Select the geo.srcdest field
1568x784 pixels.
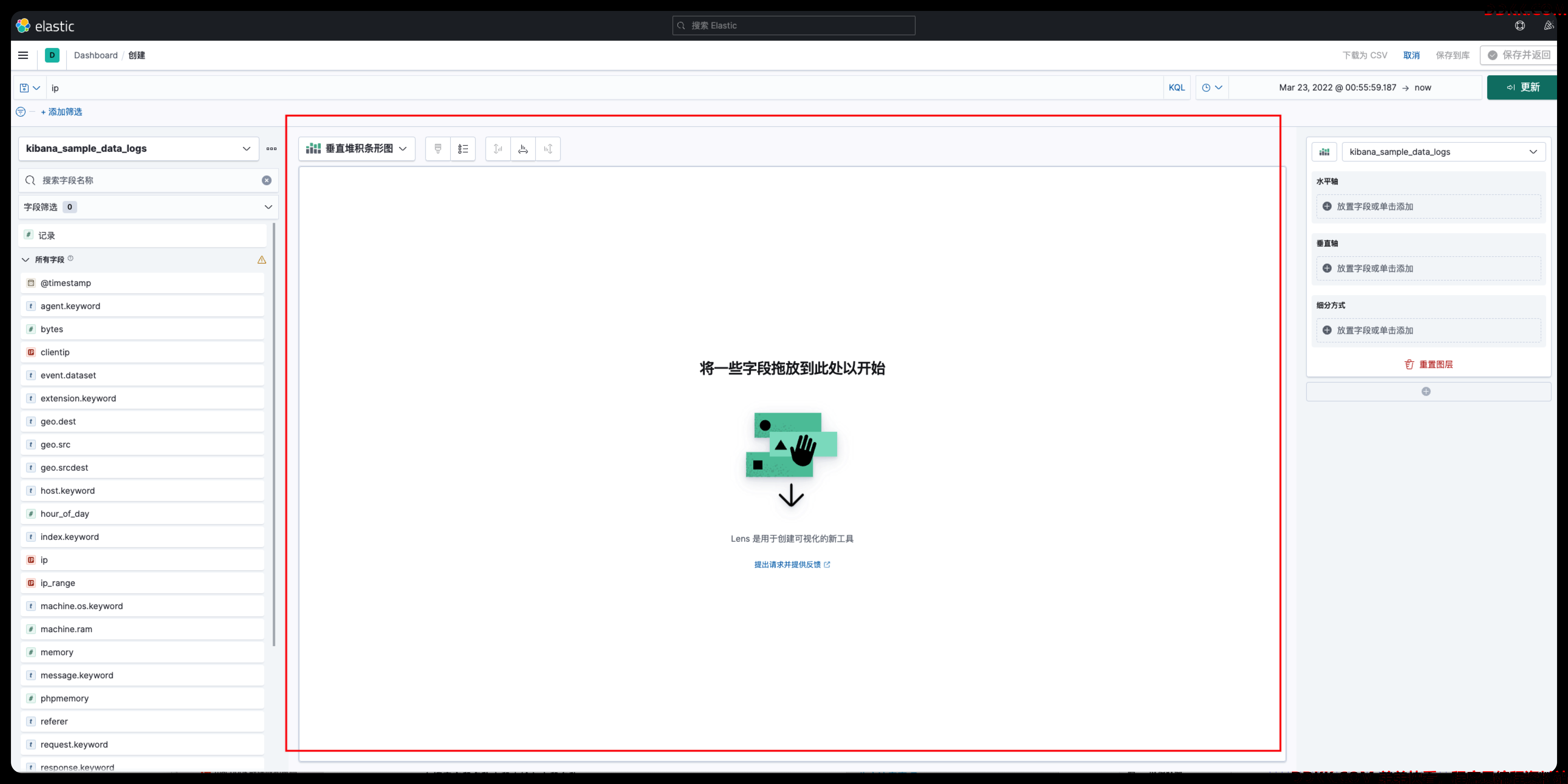tap(142, 468)
